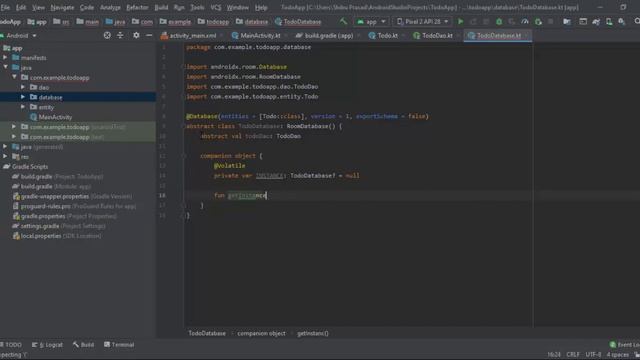Sync project with Gradle files icon

[x=596, y=21]
